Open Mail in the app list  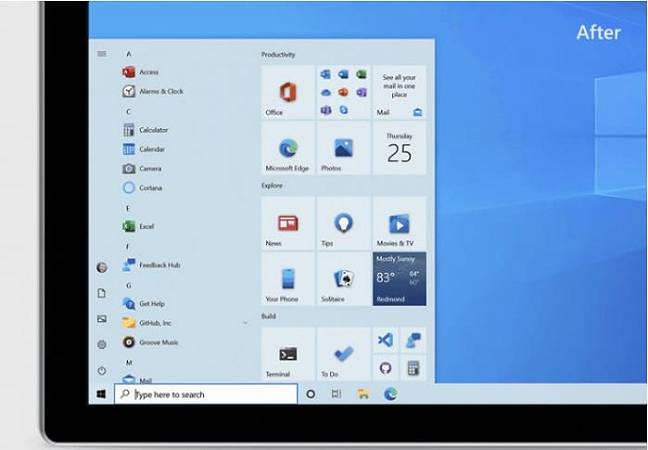[x=137, y=379]
